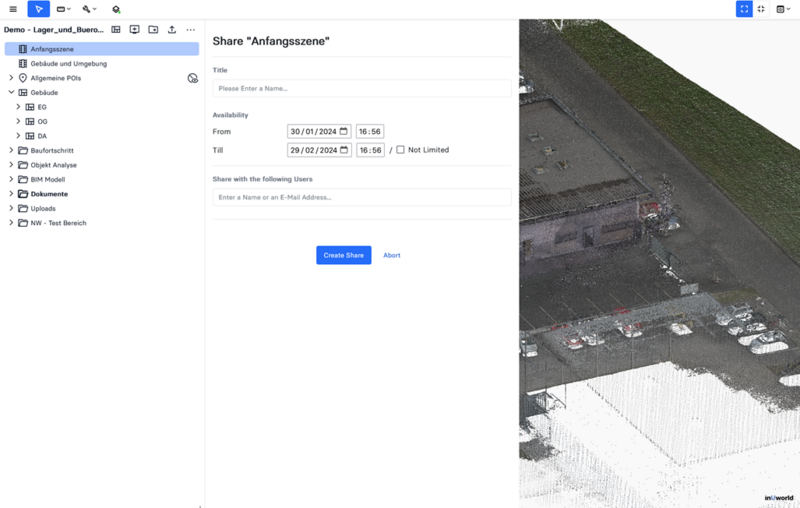Click the new folder icon in project header
The image size is (800, 508).
pyautogui.click(x=153, y=30)
